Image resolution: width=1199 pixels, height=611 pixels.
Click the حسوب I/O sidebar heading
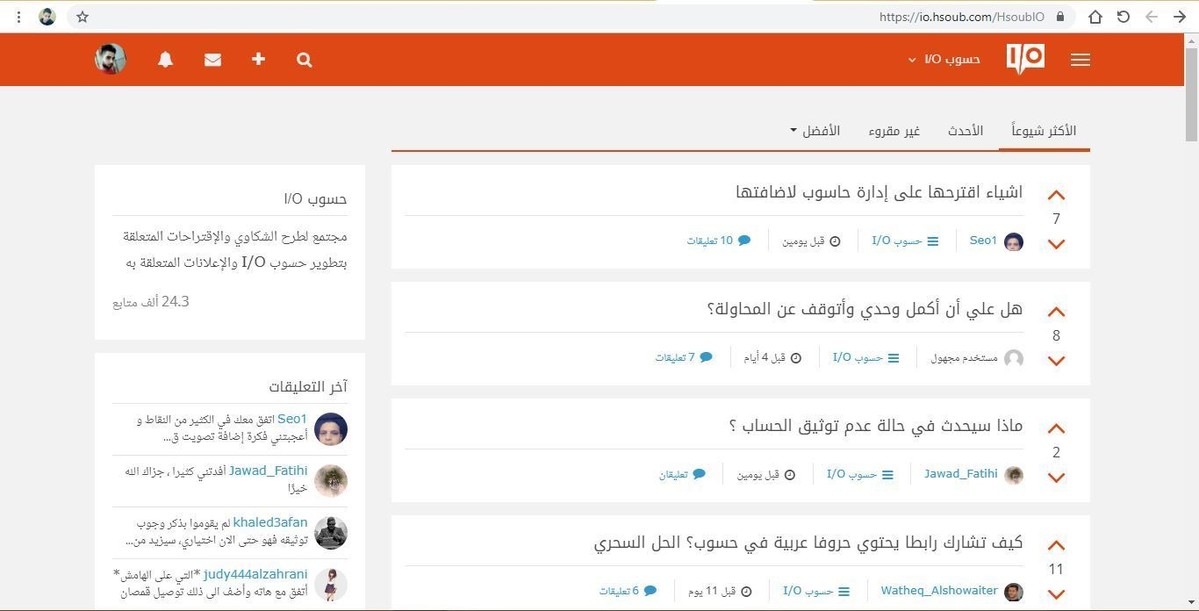(x=315, y=199)
